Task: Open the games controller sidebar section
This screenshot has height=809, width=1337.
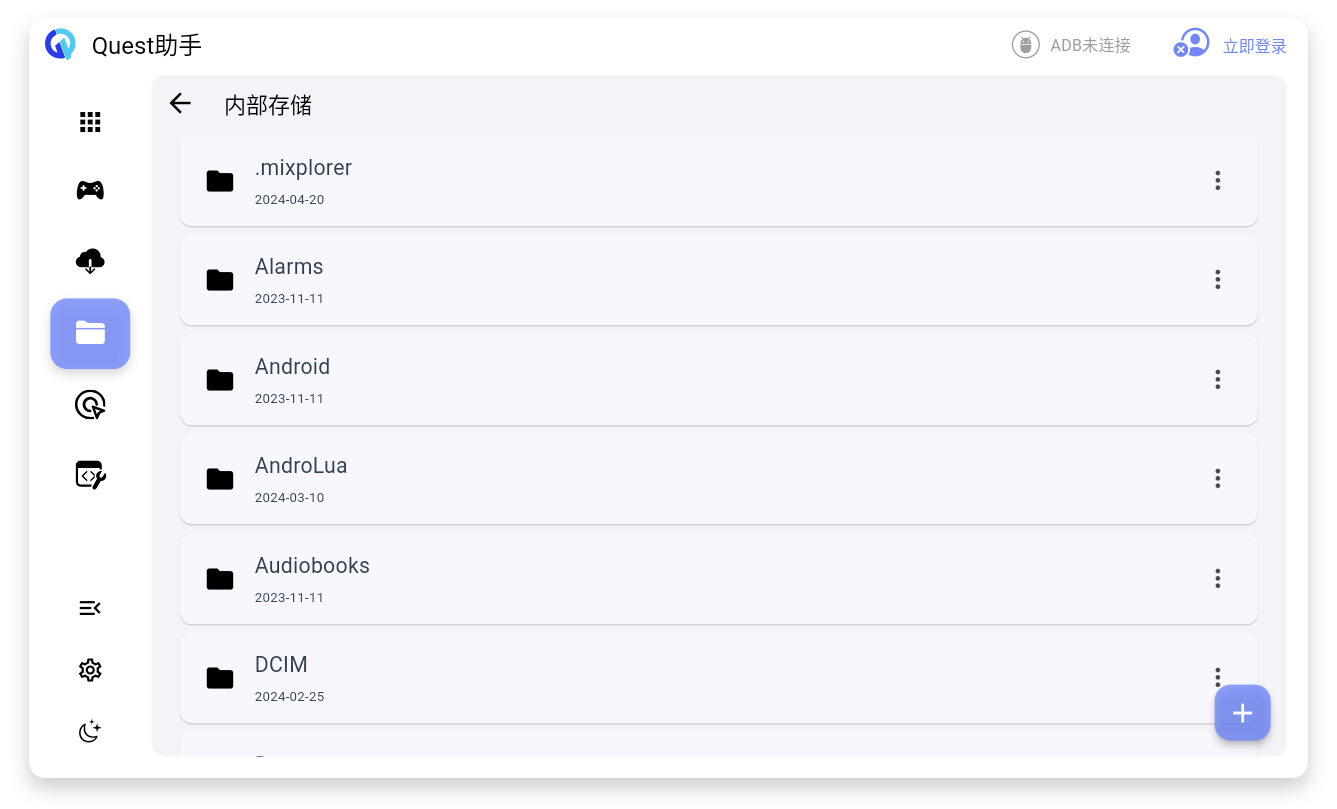Action: [x=90, y=190]
